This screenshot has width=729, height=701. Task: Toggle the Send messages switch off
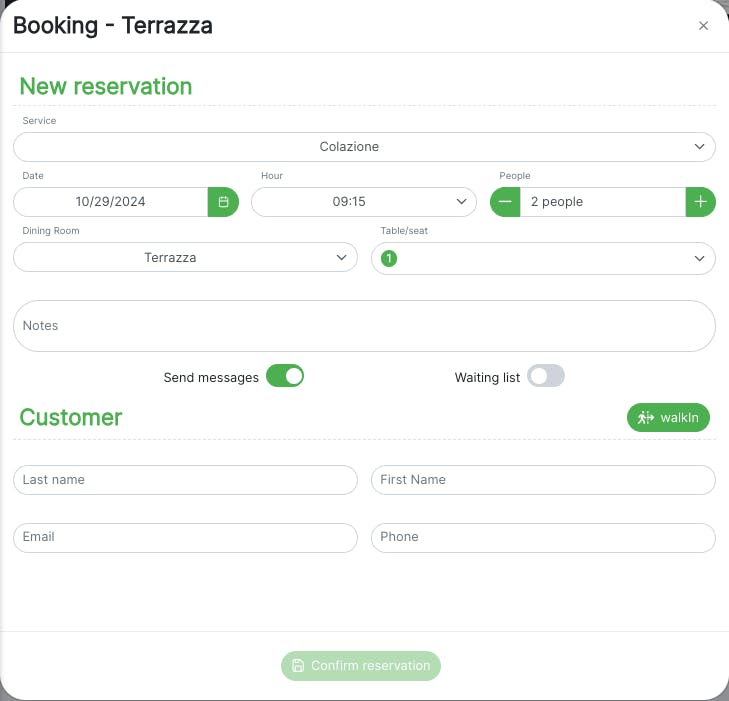(x=285, y=376)
